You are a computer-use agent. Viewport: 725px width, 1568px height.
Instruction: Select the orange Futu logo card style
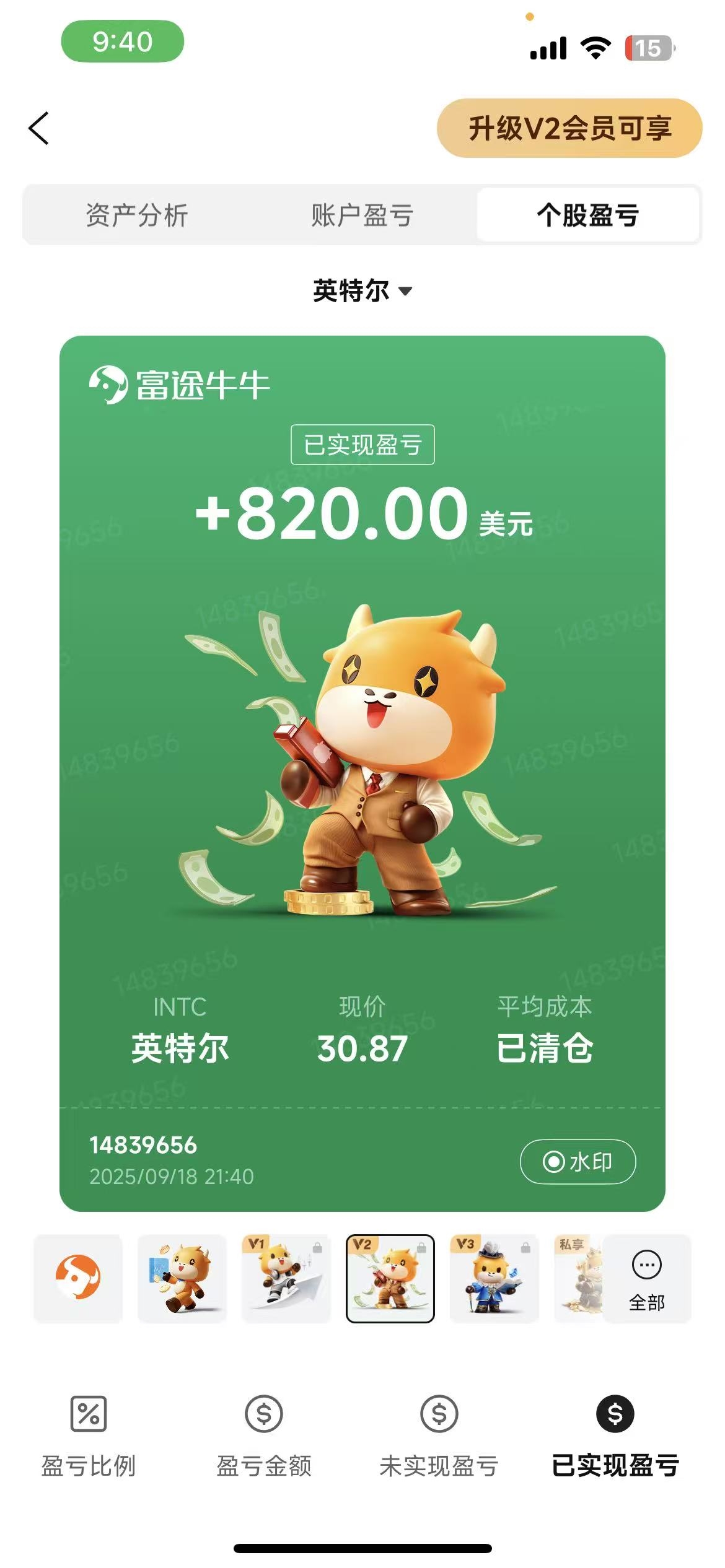78,1278
